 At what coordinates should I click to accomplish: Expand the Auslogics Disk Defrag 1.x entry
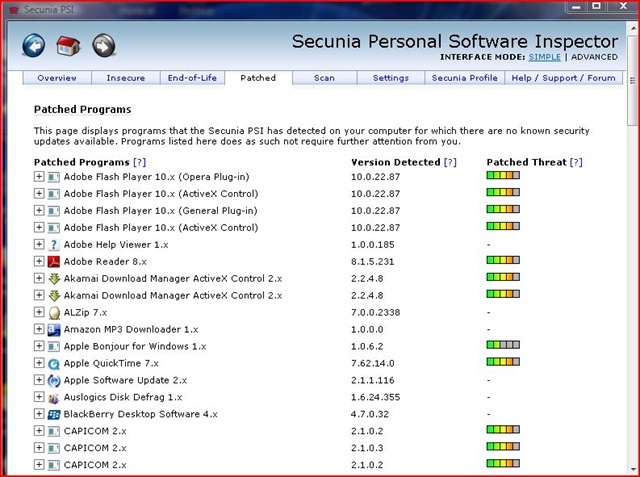(39, 397)
